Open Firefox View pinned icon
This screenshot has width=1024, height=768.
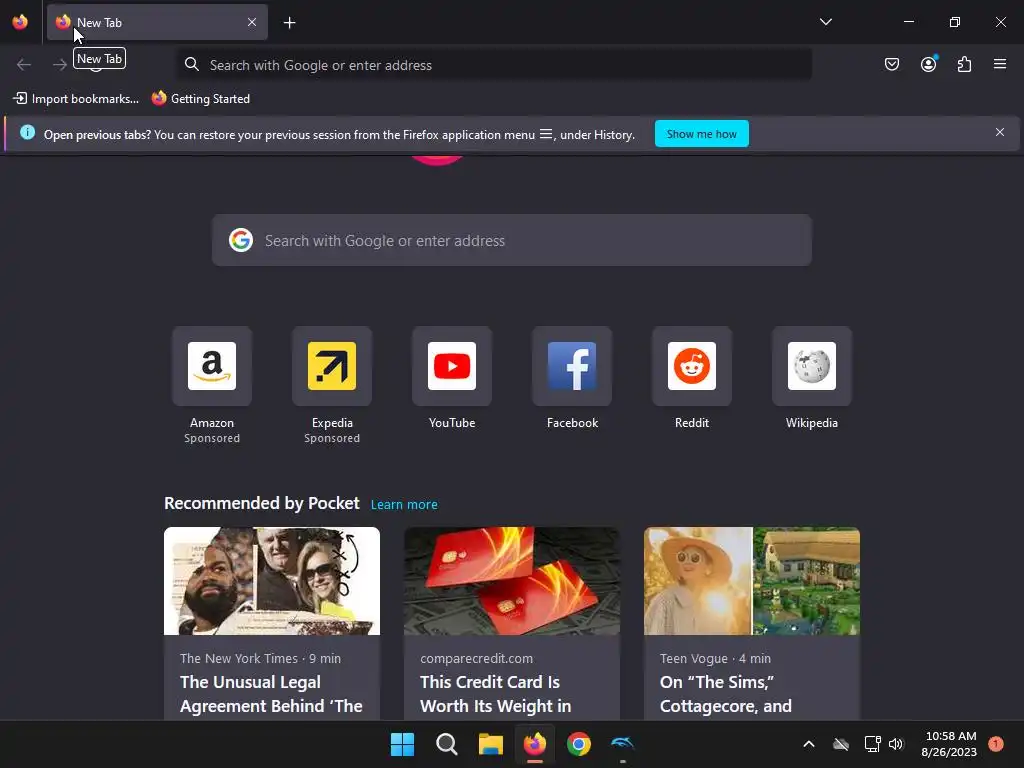(20, 22)
